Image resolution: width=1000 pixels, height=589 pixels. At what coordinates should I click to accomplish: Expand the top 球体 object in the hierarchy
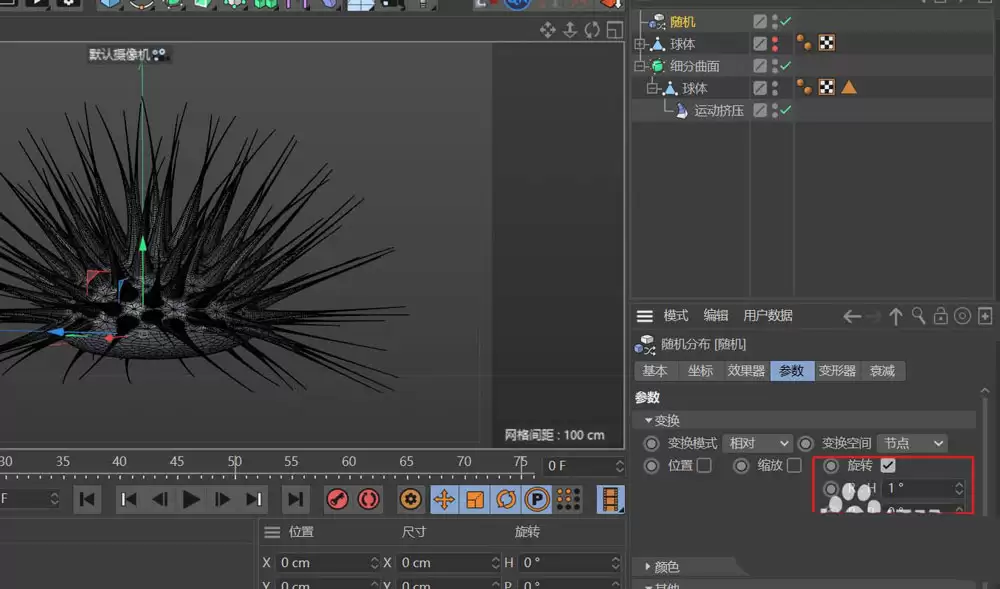pos(637,42)
